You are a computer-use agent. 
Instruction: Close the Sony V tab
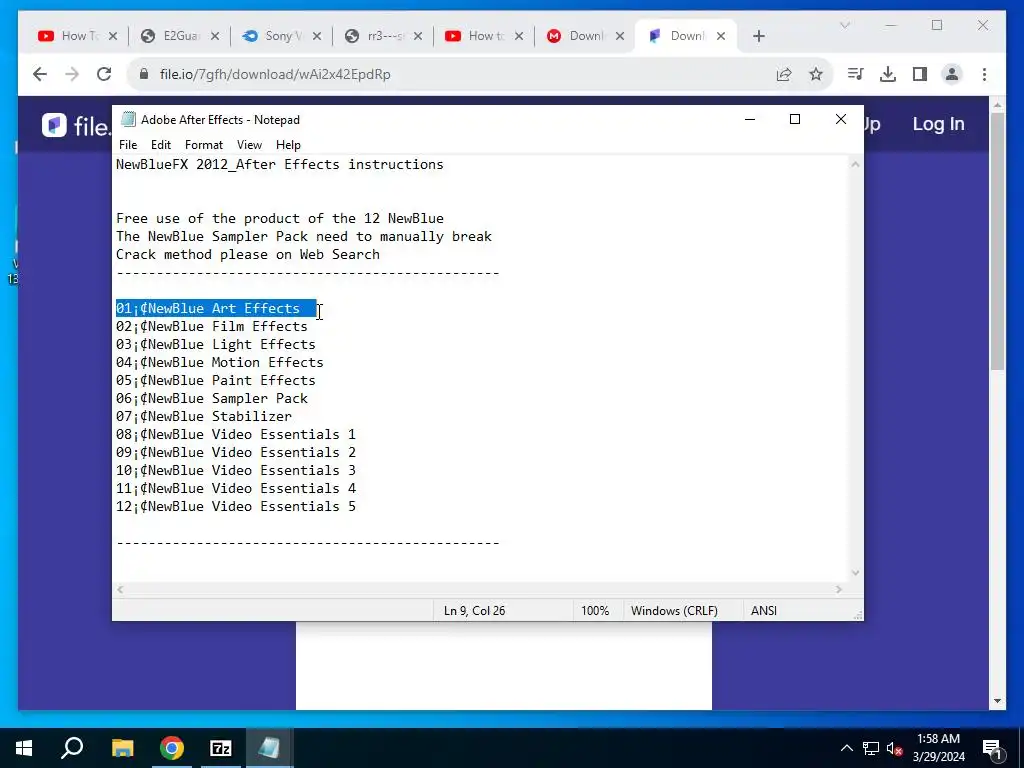pyautogui.click(x=317, y=36)
